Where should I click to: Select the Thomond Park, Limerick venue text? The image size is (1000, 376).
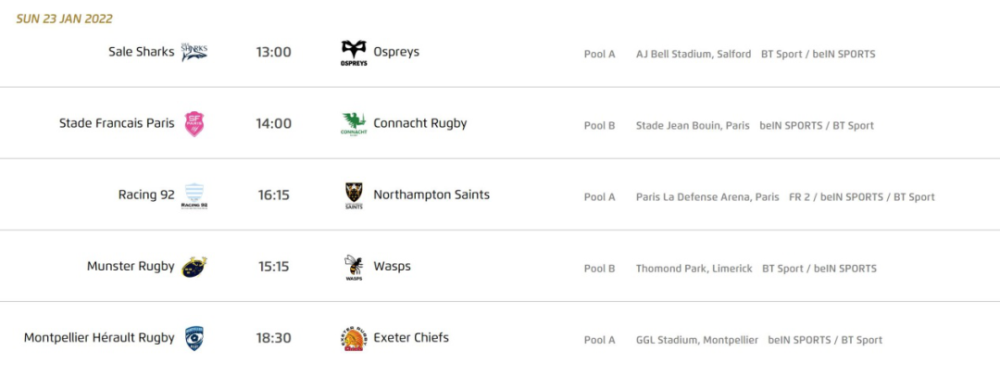click(694, 268)
